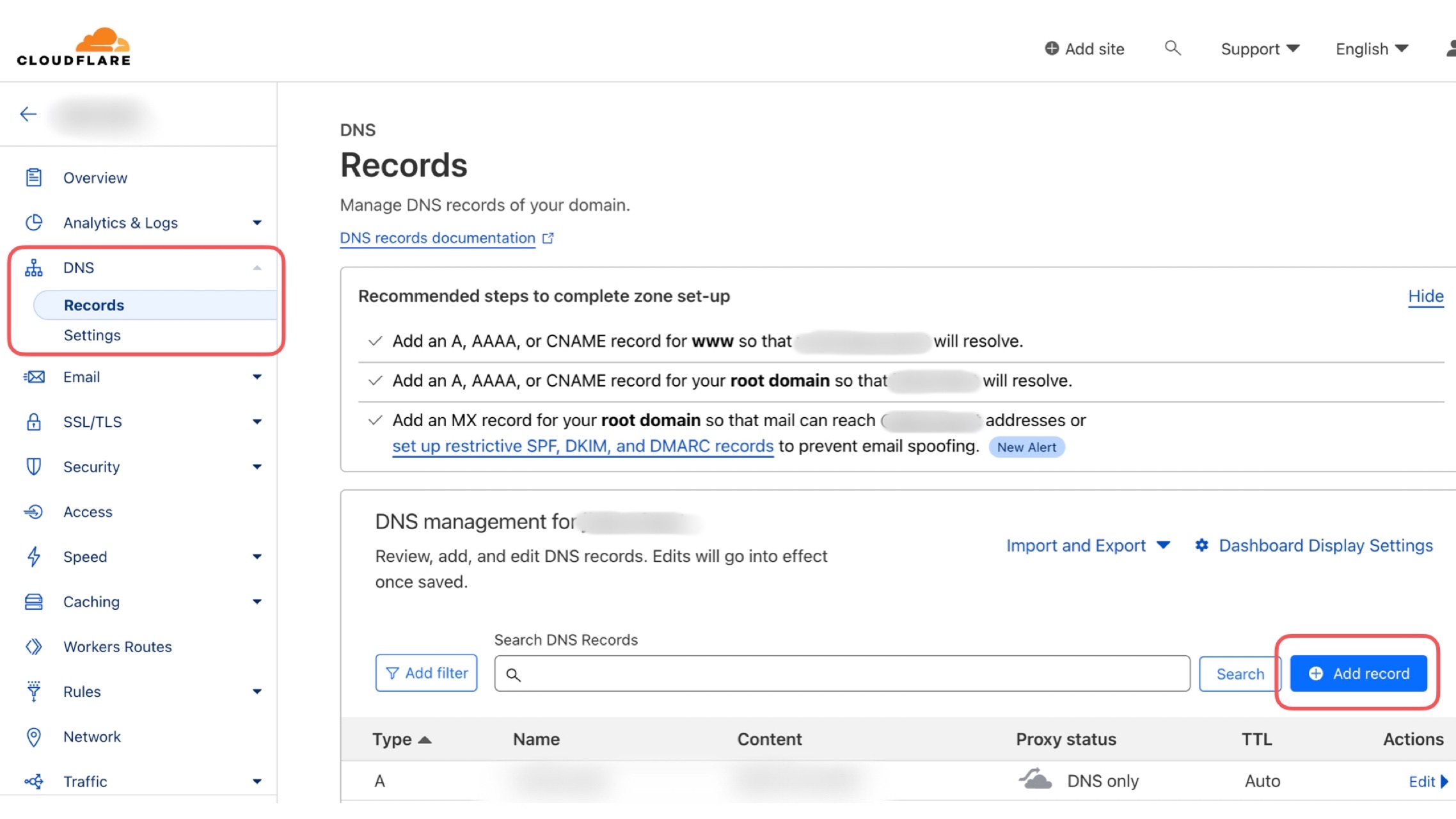Click the Security shield icon
The height and width of the screenshot is (819, 1456).
[x=34, y=466]
